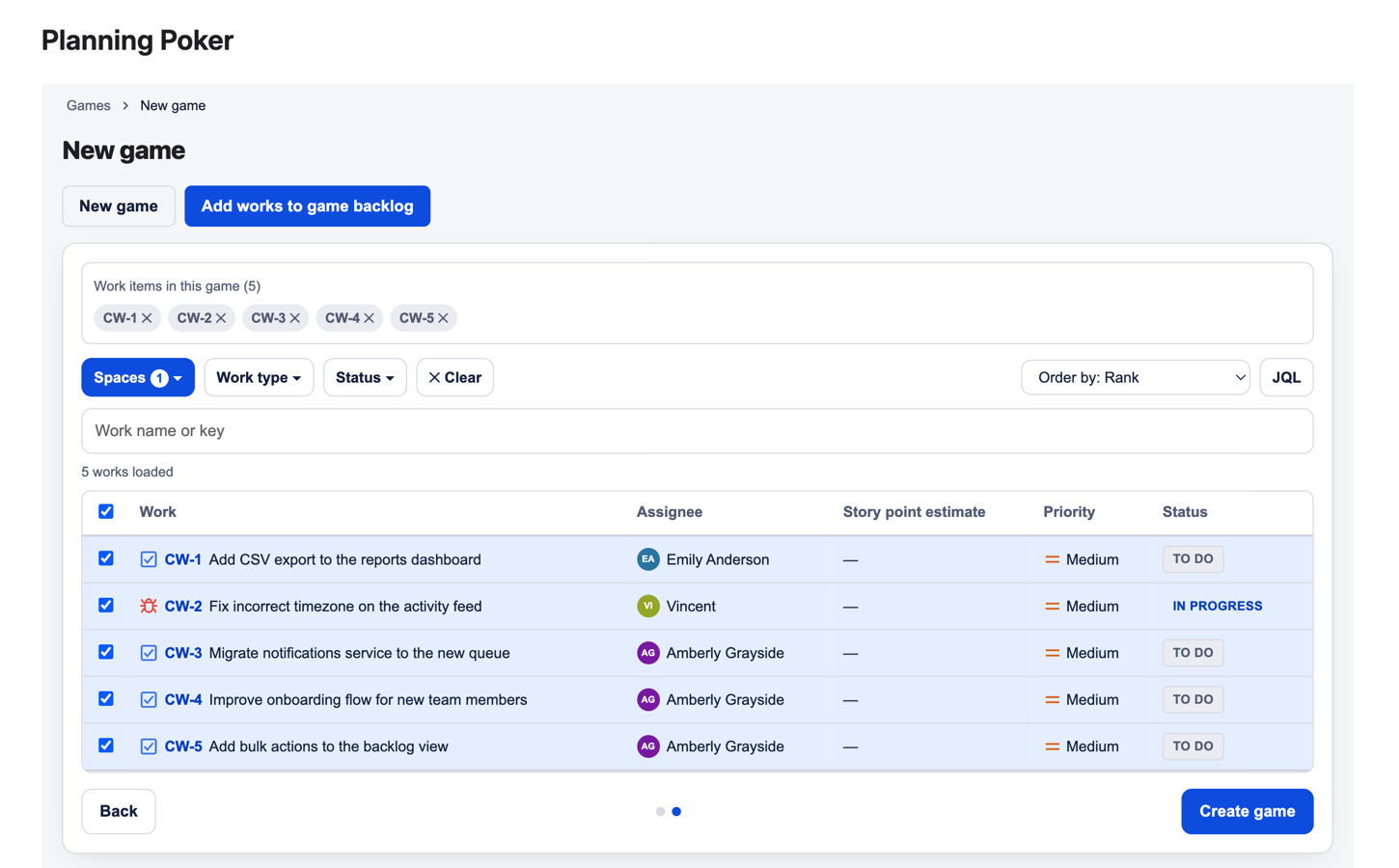Click the Medium priority icon in CW-4 row
This screenshot has height=868, width=1399.
coord(1053,700)
